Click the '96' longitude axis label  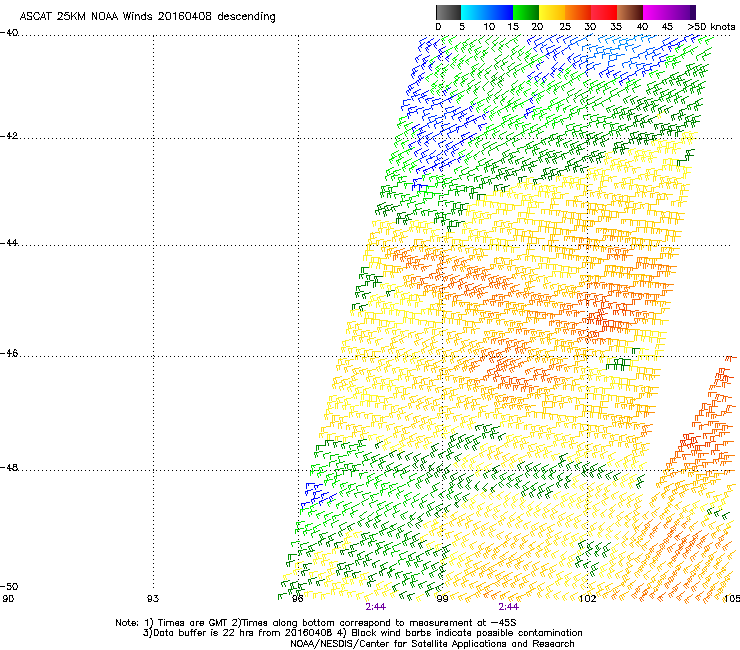(298, 599)
